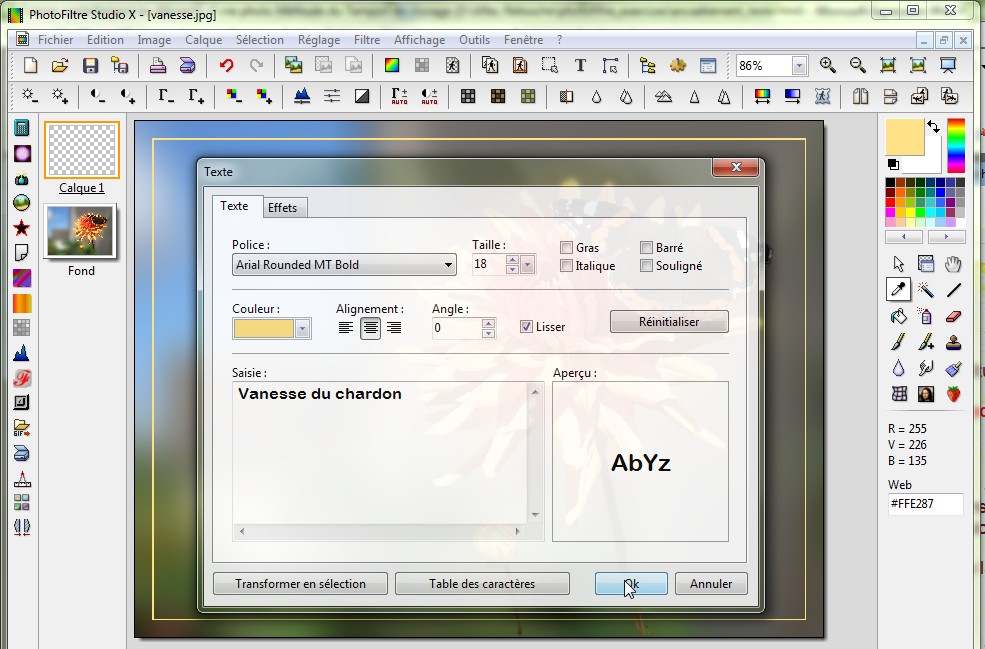Select the Spray tool
Image resolution: width=985 pixels, height=649 pixels.
926,315
